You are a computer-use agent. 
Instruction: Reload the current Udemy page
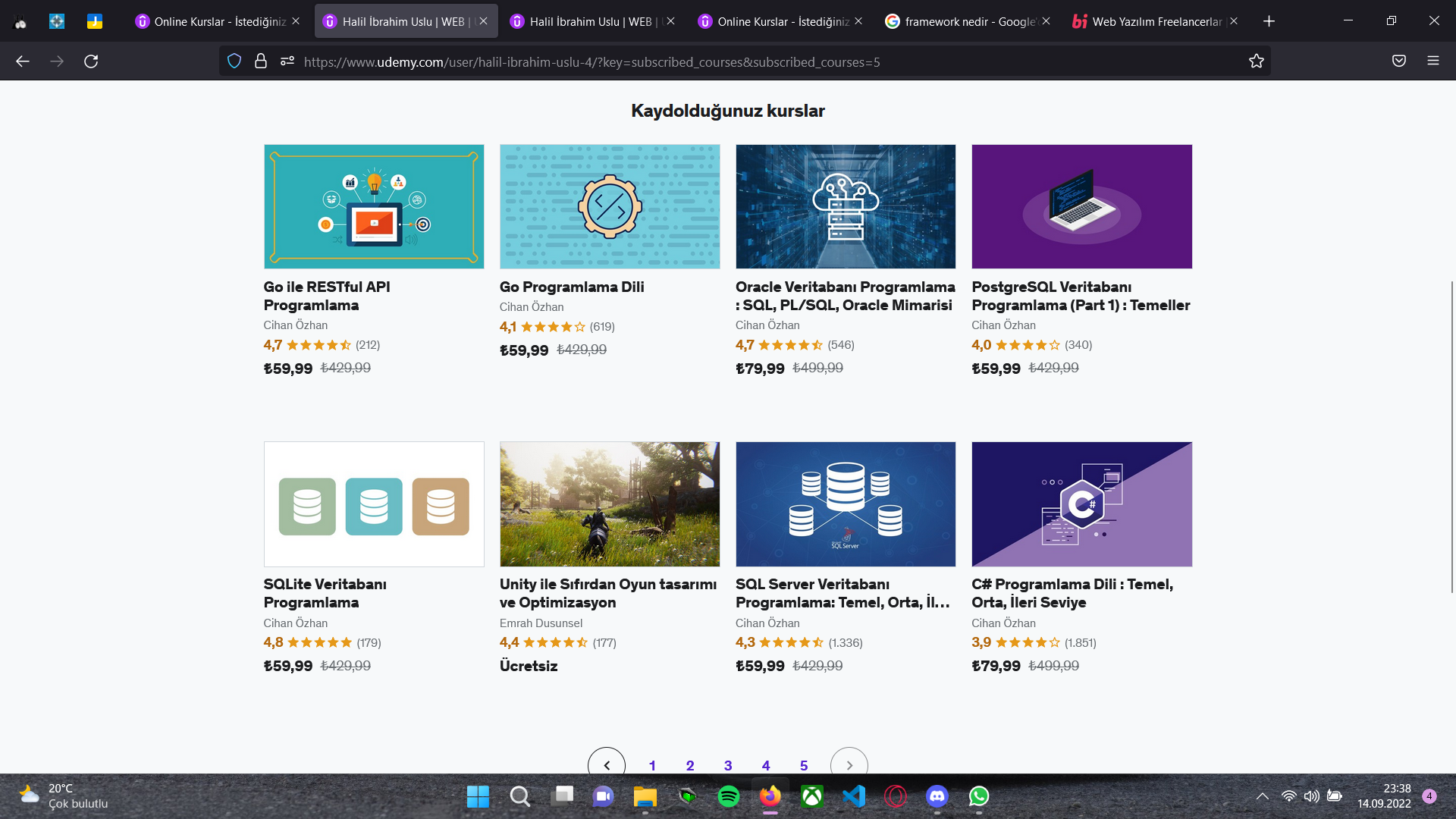(x=91, y=61)
